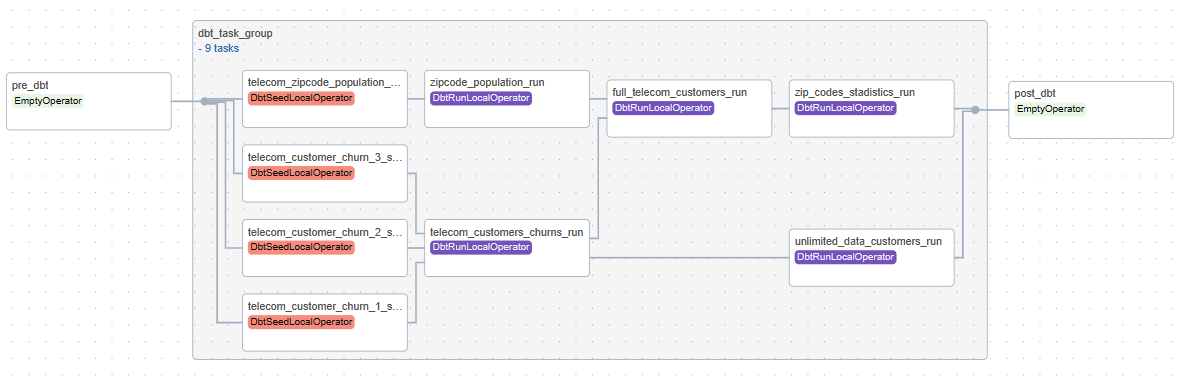The width and height of the screenshot is (1177, 378).
Task: Select the pre_dbt task node
Action: pyautogui.click(x=89, y=101)
